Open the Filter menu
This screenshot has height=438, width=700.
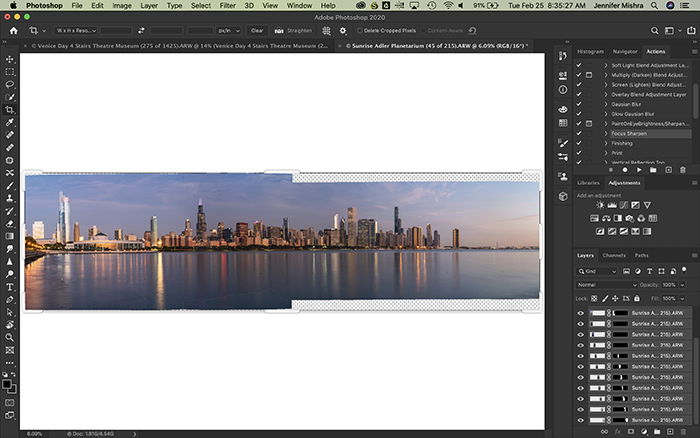[227, 6]
